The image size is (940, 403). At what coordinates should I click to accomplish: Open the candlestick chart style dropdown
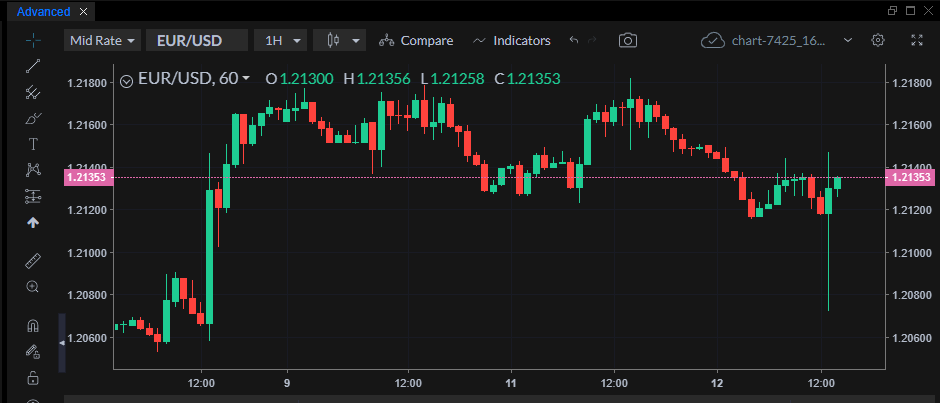pos(339,40)
